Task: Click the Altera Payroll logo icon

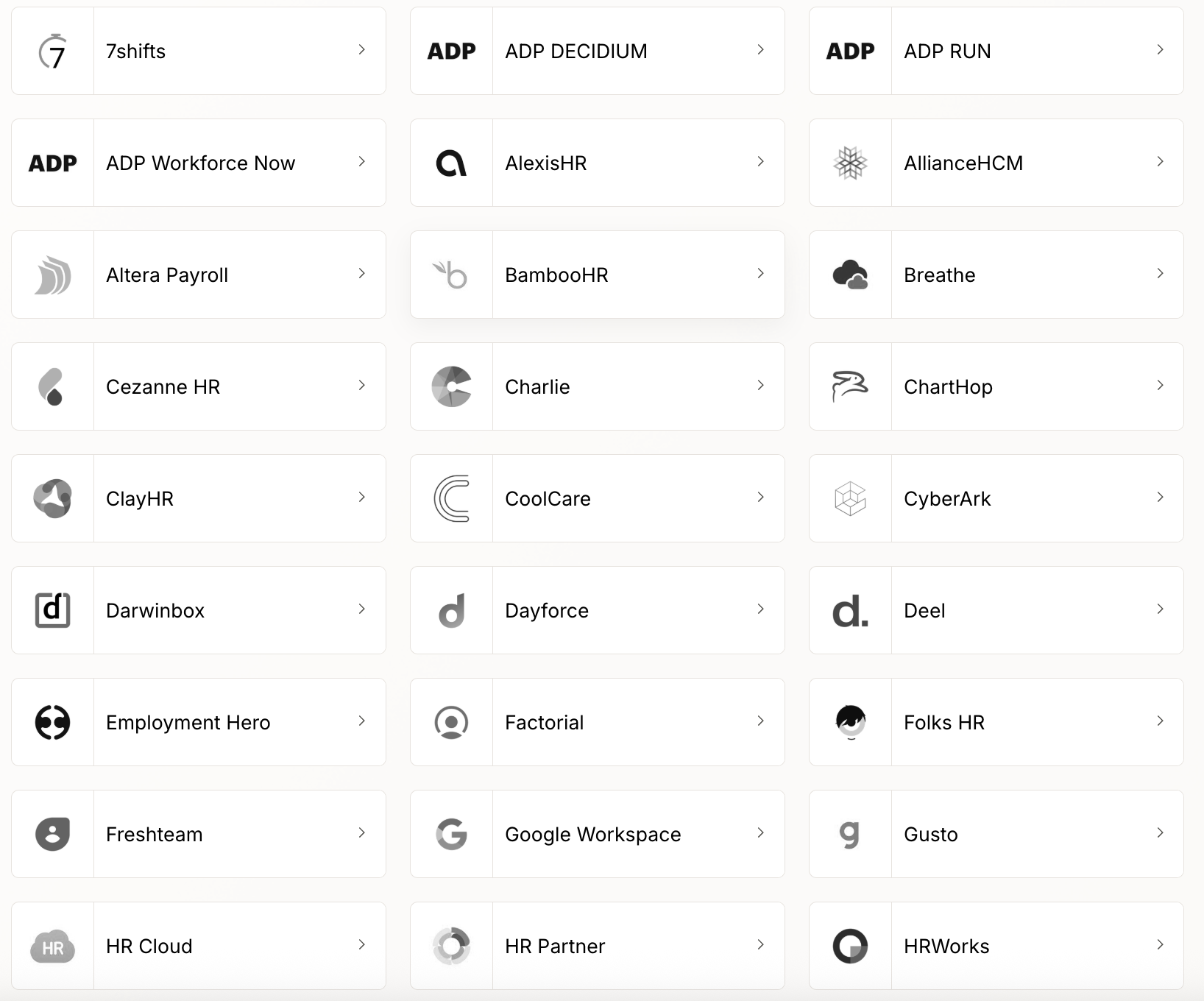Action: pos(52,275)
